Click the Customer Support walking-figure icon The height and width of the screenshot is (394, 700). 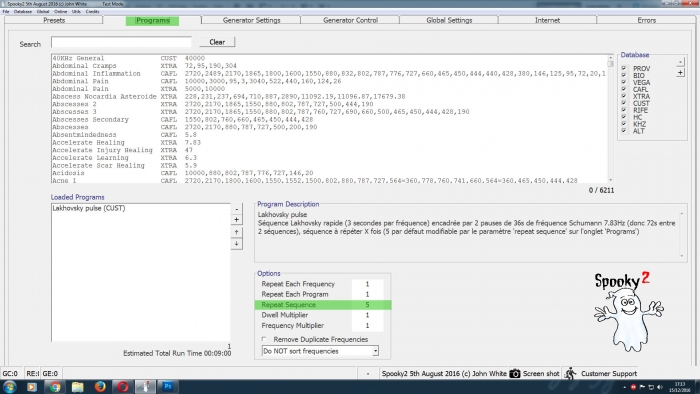pyautogui.click(x=570, y=373)
